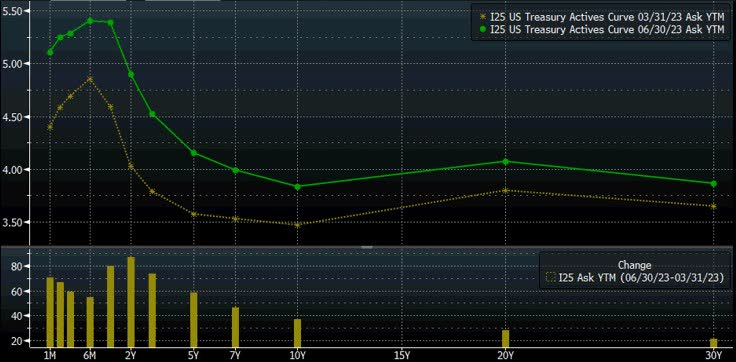The height and width of the screenshot is (362, 736).
Task: Click green 06/30/23 legend marker icon
Action: coord(483,30)
